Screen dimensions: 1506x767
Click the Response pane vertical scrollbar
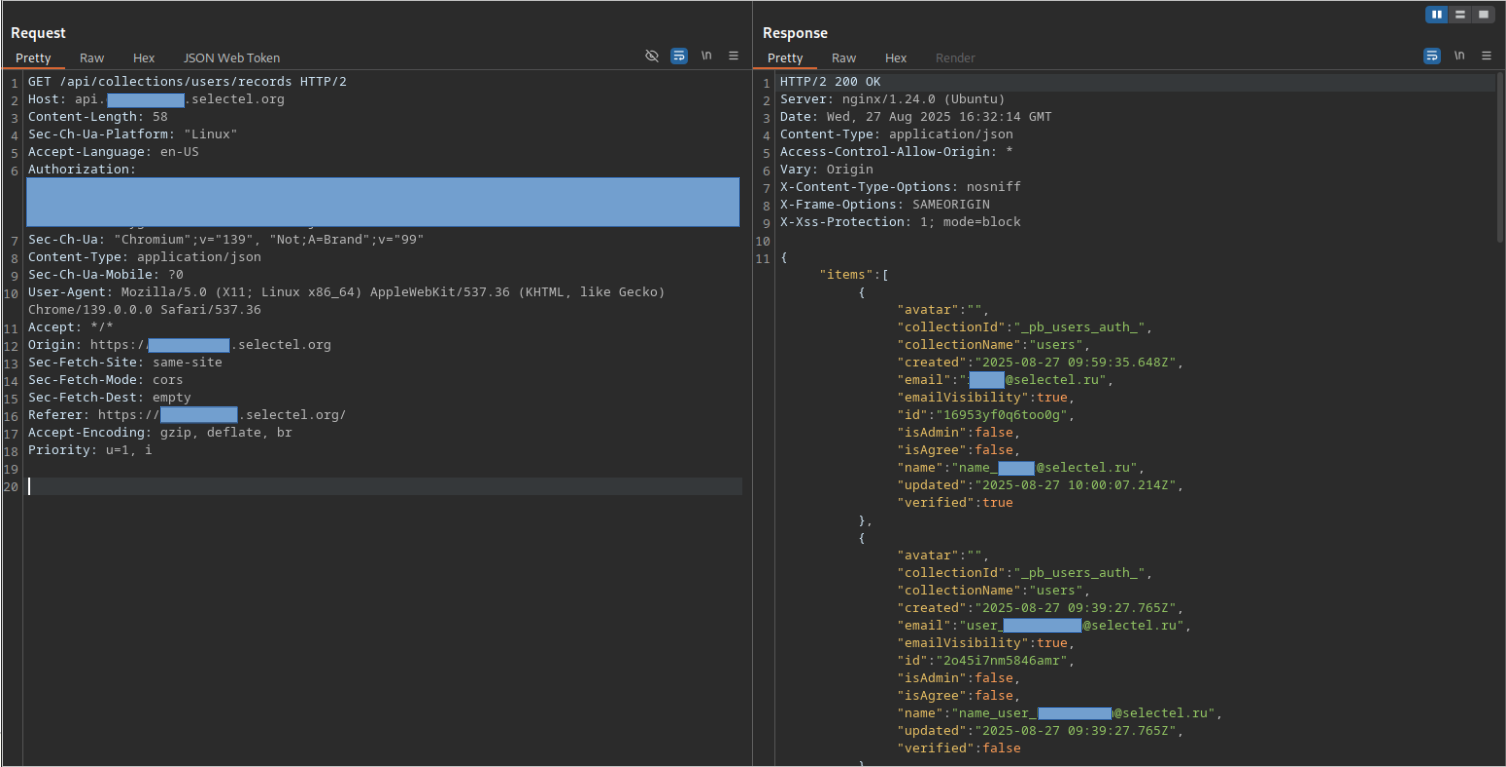tap(1499, 155)
